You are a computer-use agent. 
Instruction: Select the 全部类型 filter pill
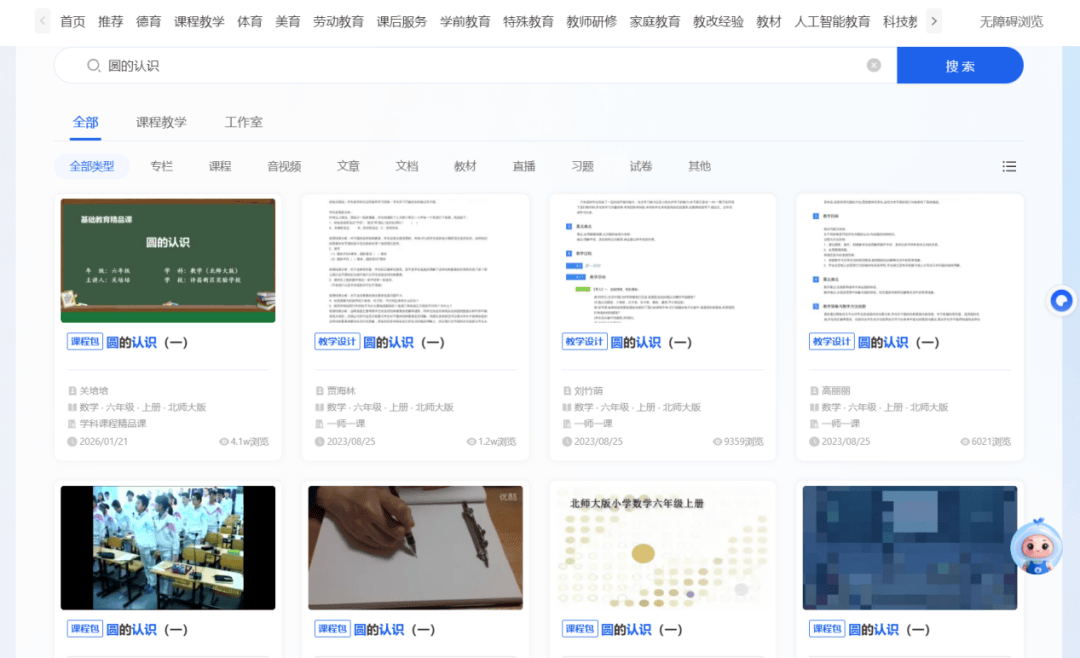point(92,166)
